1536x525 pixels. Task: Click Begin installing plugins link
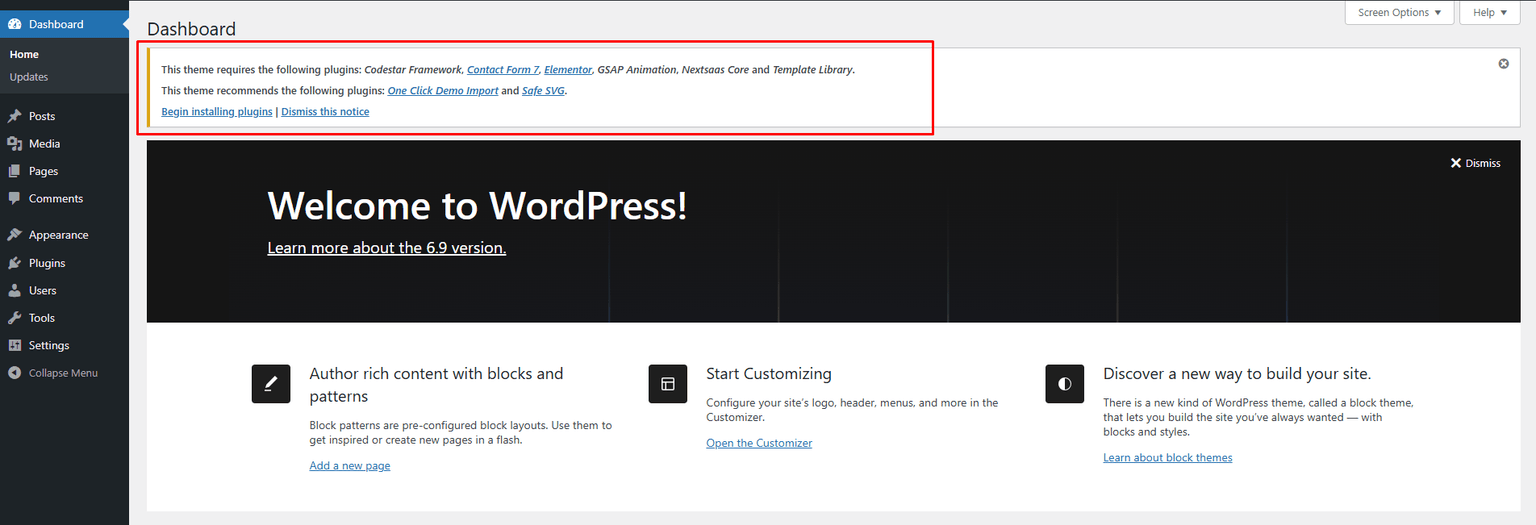pyautogui.click(x=217, y=112)
